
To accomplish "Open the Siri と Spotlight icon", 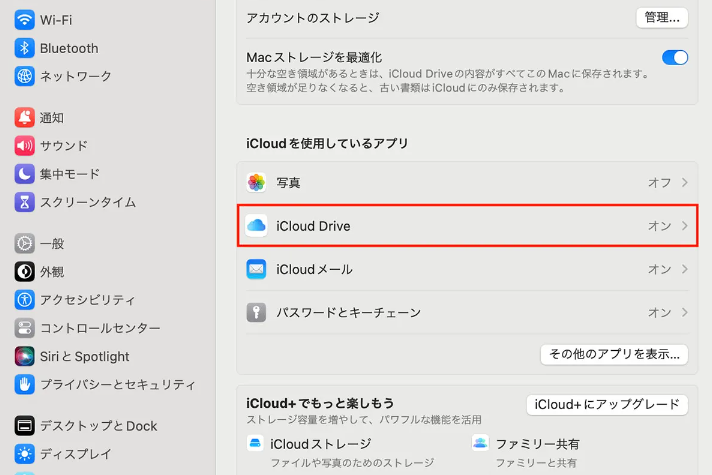I will [24, 356].
